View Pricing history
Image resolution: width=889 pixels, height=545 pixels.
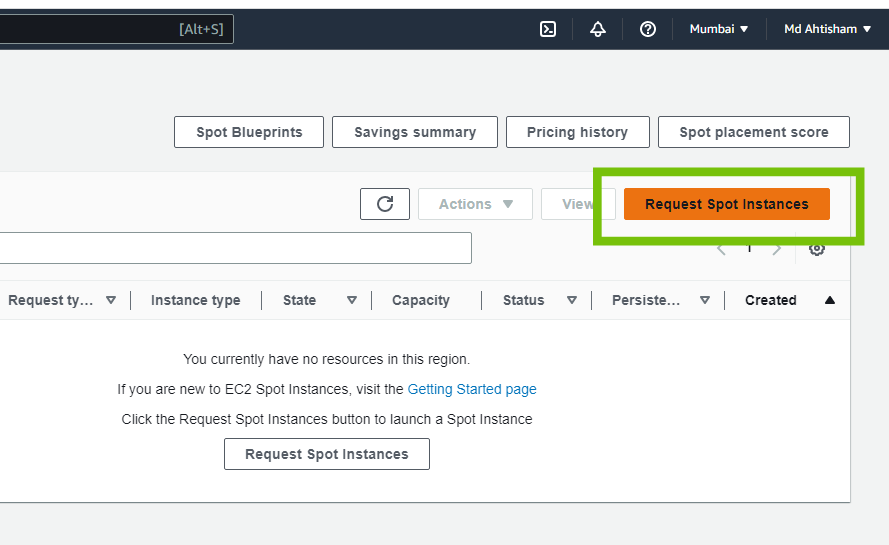tap(577, 132)
